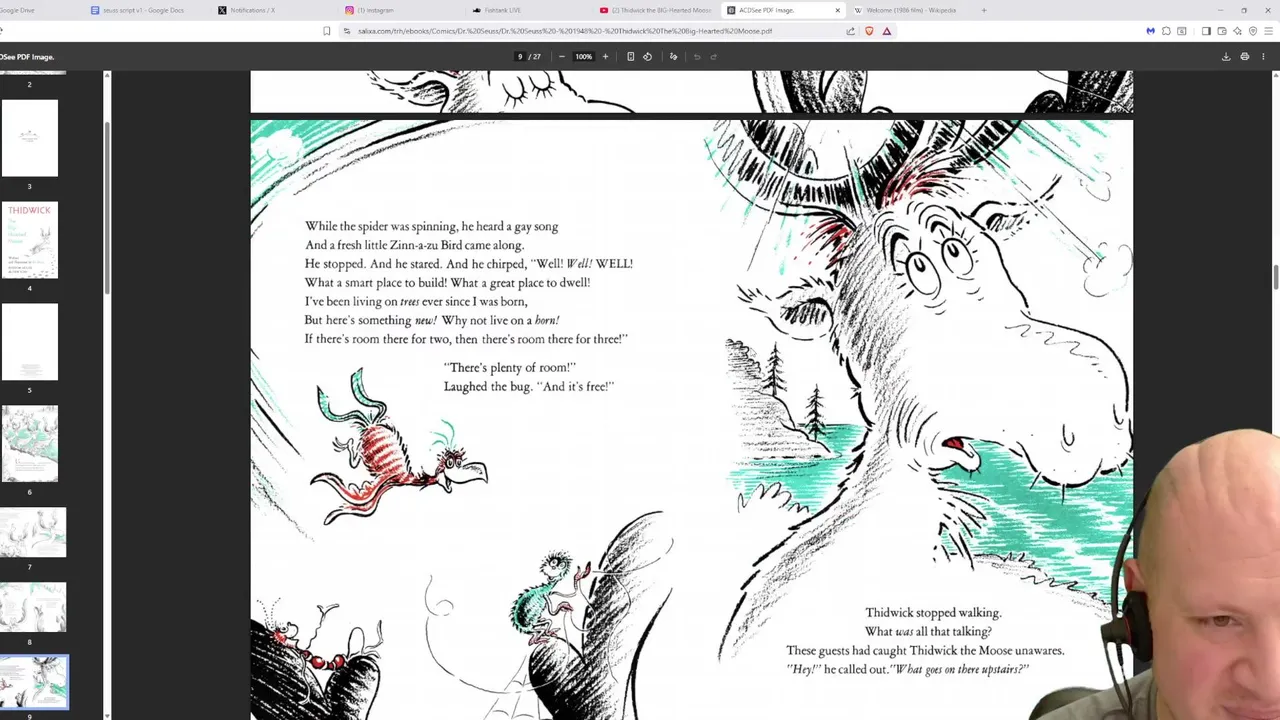The image size is (1280, 720).
Task: Open page 7 thumbnail in sidebar
Action: click(34, 532)
